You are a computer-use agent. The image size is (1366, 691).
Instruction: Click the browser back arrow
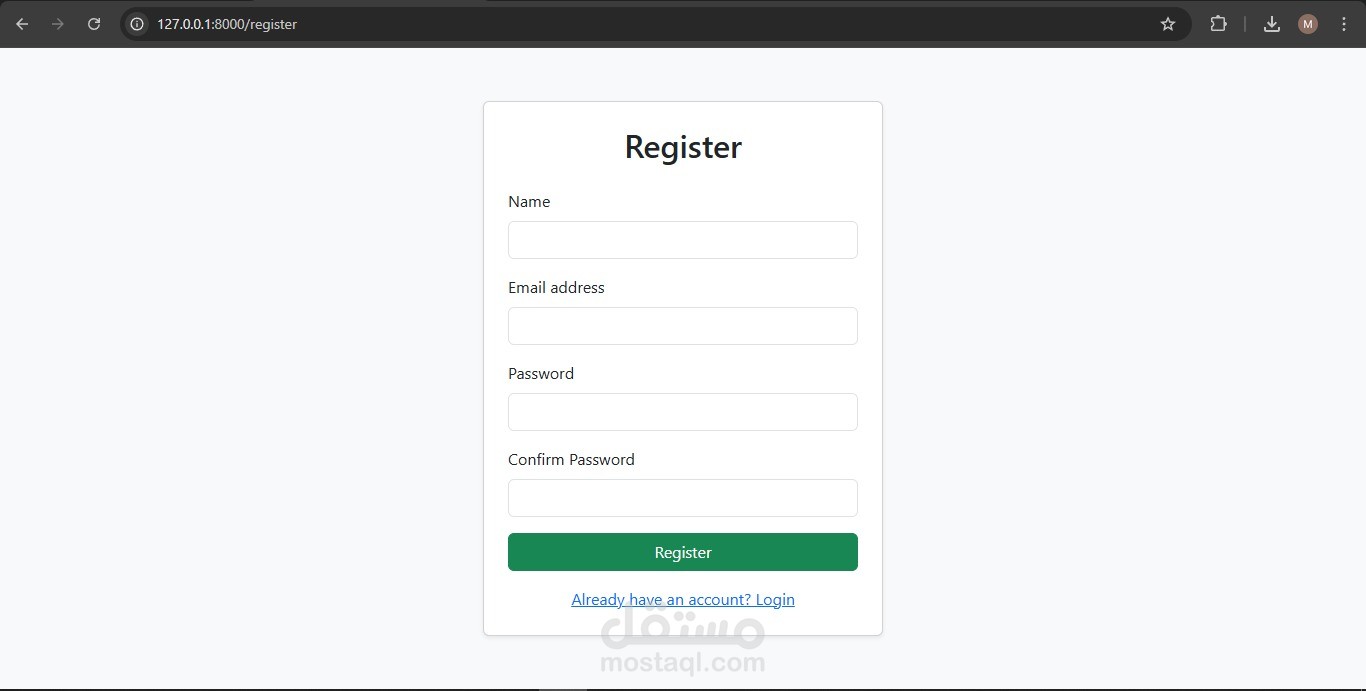tap(22, 24)
